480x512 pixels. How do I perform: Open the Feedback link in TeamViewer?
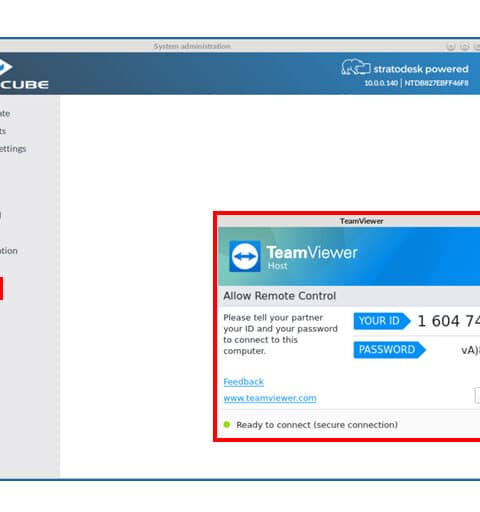pos(243,382)
